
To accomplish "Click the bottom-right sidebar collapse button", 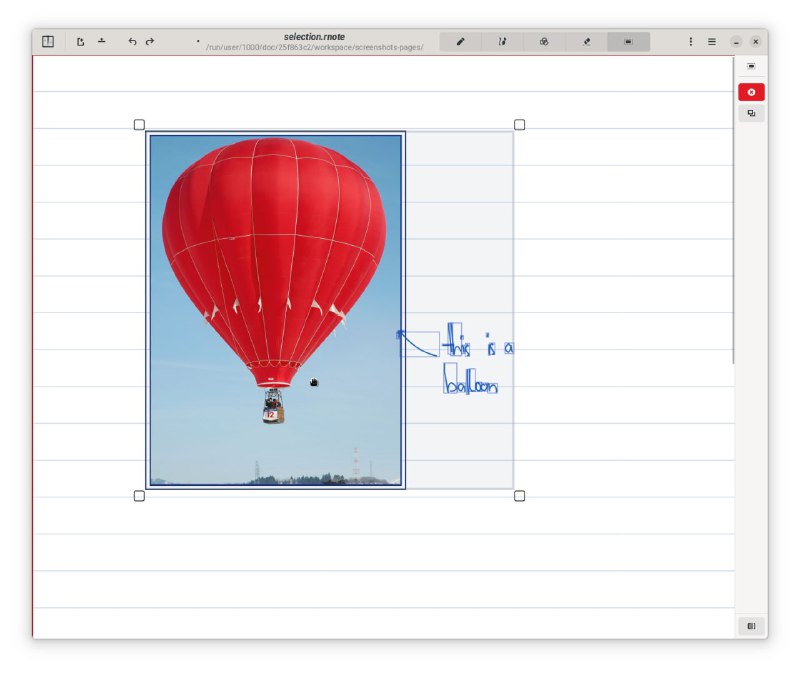I will (x=751, y=626).
